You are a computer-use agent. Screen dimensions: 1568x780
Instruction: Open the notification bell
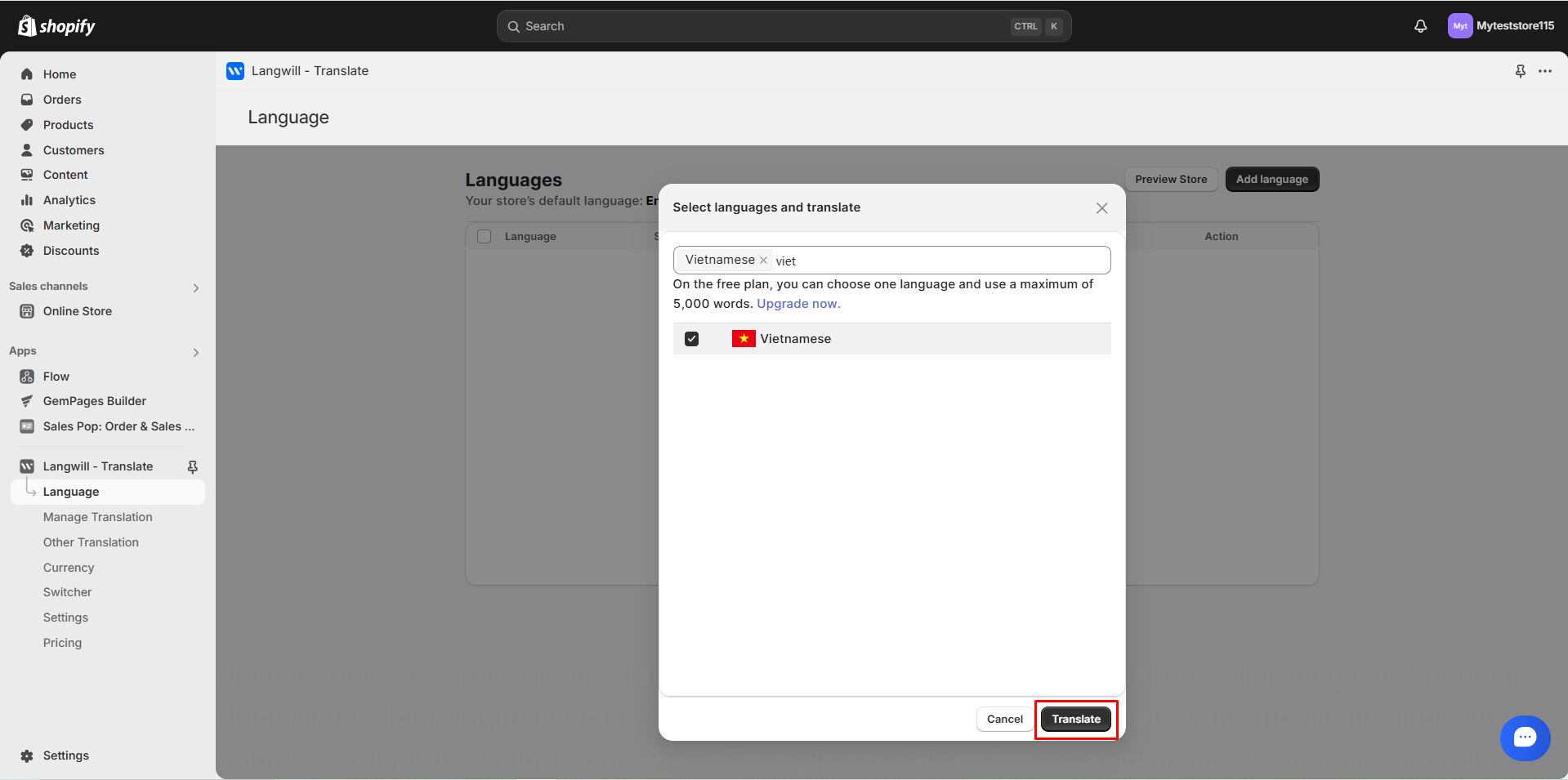tap(1420, 25)
